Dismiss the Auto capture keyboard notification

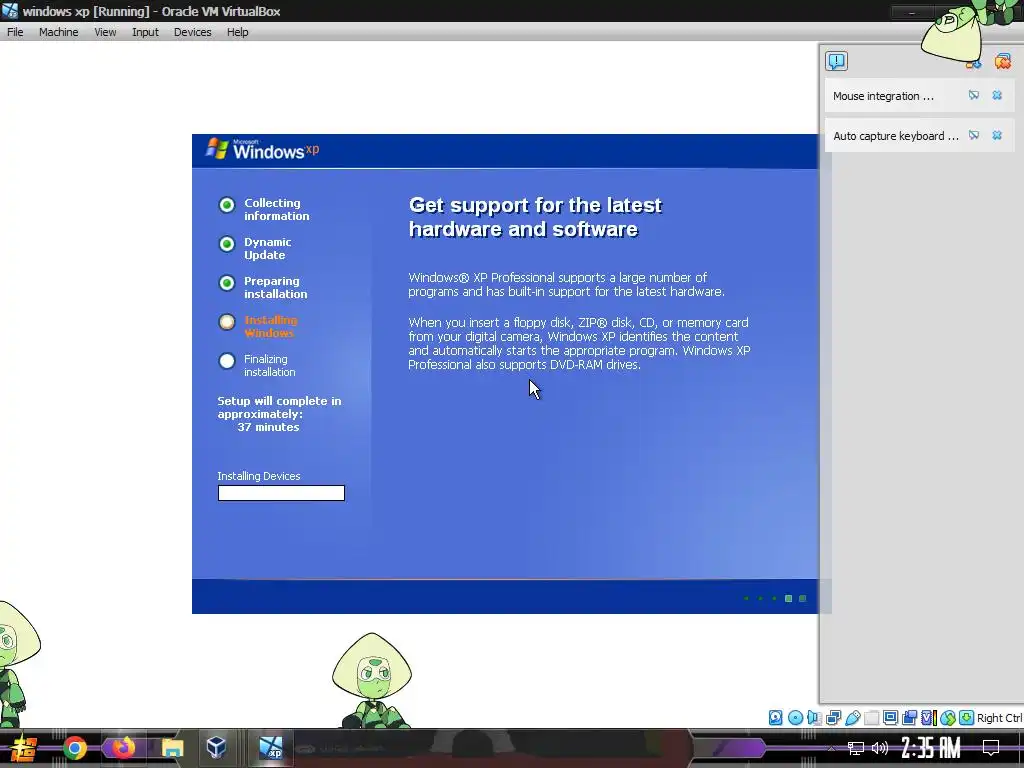pyautogui.click(x=997, y=135)
